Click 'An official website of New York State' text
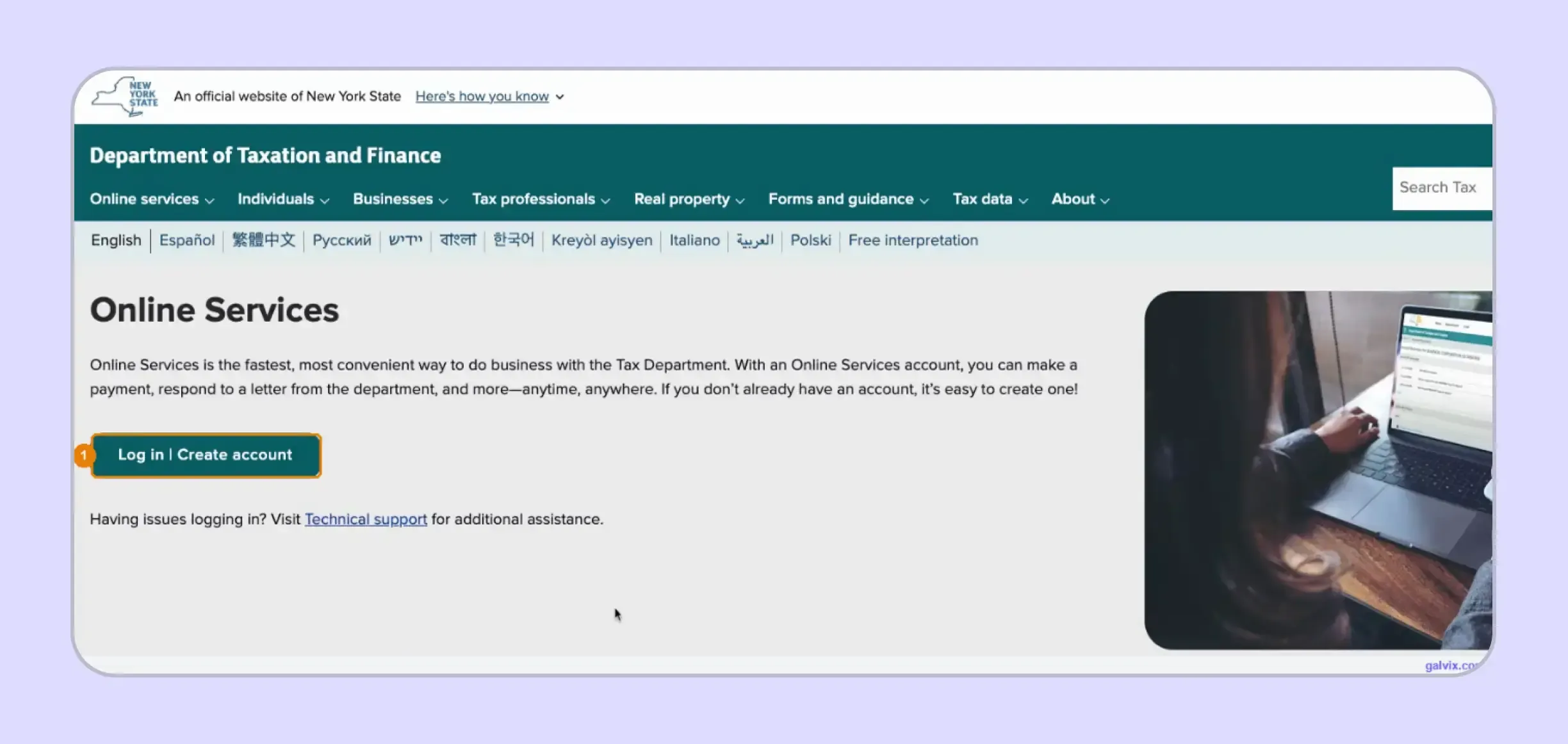Viewport: 1568px width, 744px height. pyautogui.click(x=287, y=96)
